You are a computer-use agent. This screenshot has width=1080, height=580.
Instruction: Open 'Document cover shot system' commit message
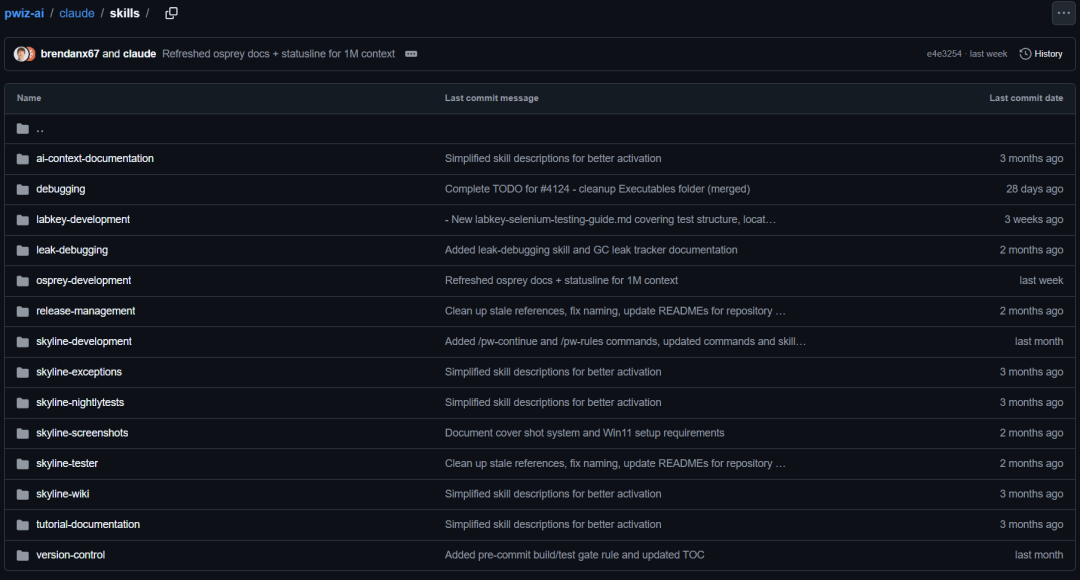[585, 433]
